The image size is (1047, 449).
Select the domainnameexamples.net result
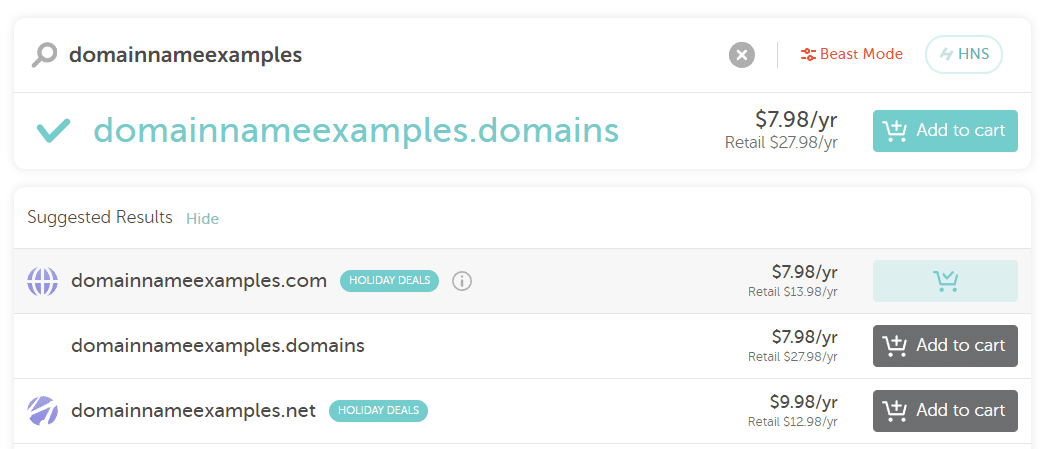[x=193, y=411]
